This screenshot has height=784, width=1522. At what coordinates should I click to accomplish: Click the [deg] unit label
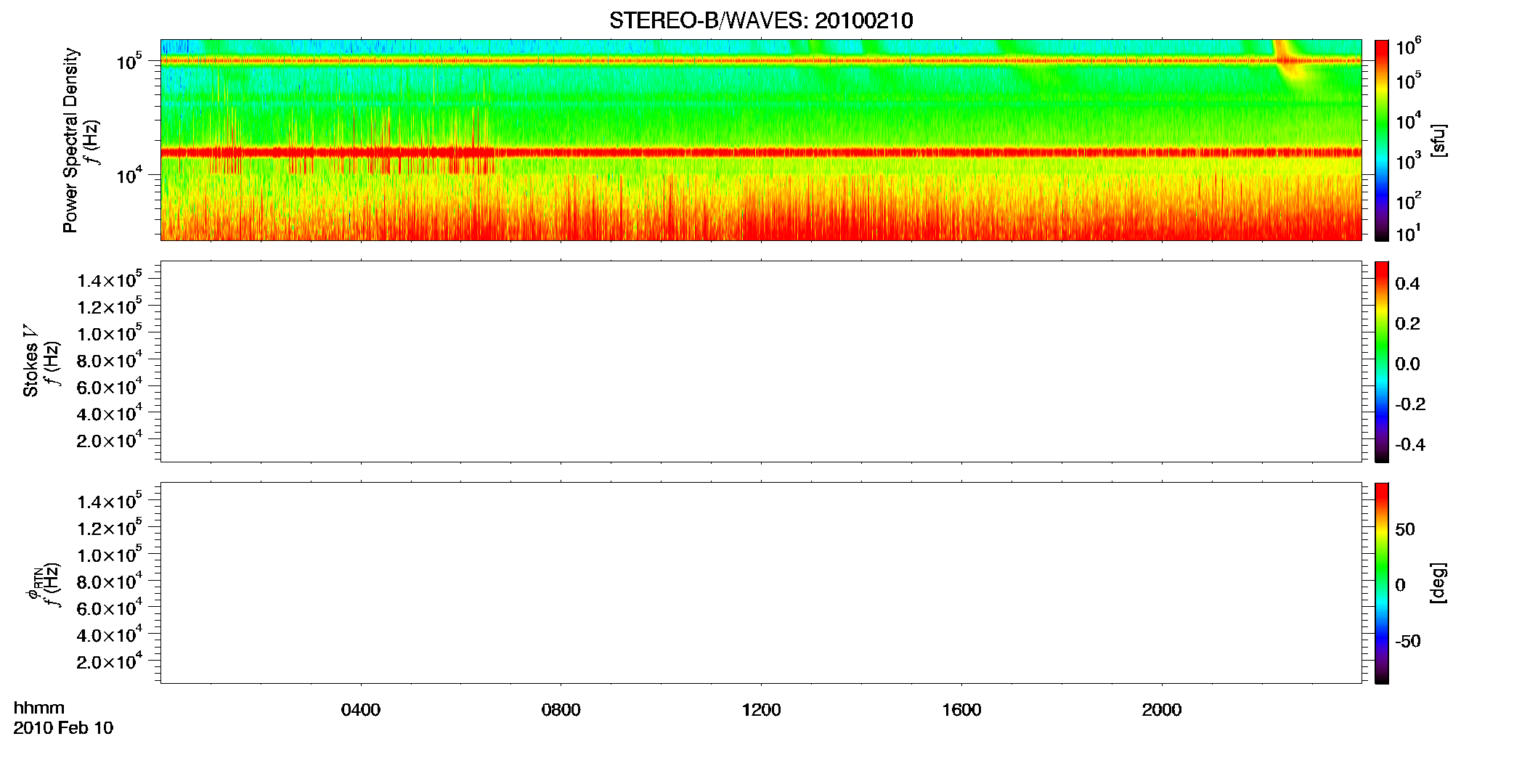click(x=1438, y=583)
